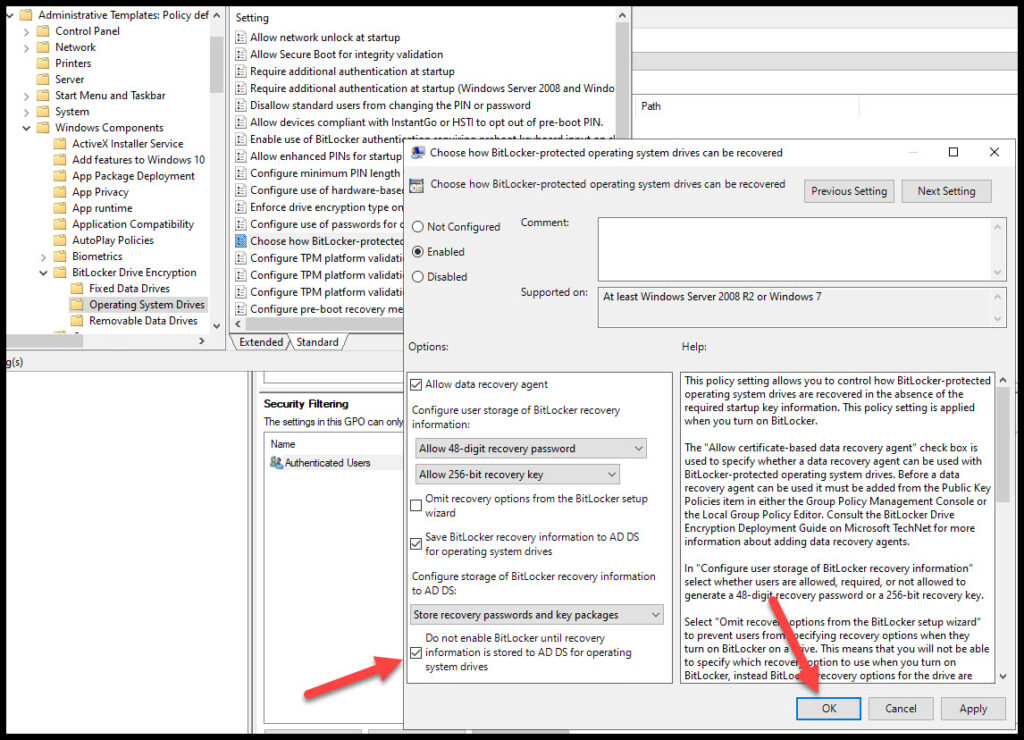Open the 48-digit recovery password dropdown

(531, 449)
